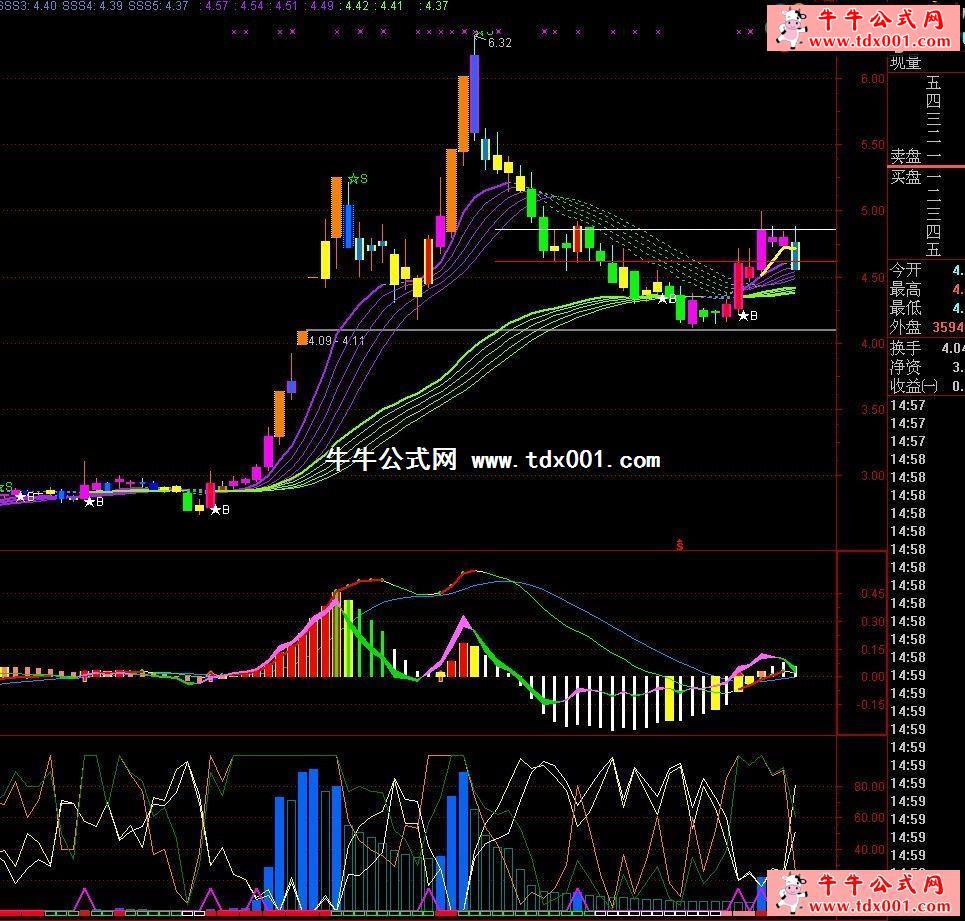The height and width of the screenshot is (921, 965).
Task: Select the ★B marker under the lowest green candle on the left
Action: (220, 510)
